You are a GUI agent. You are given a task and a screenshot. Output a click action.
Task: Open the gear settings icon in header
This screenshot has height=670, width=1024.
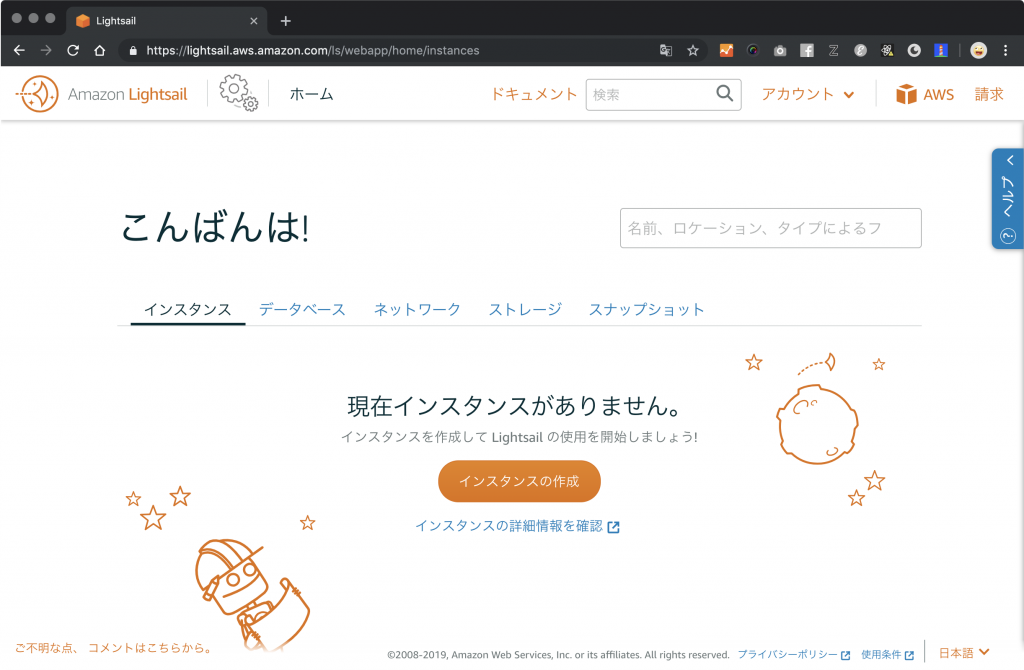pos(238,93)
